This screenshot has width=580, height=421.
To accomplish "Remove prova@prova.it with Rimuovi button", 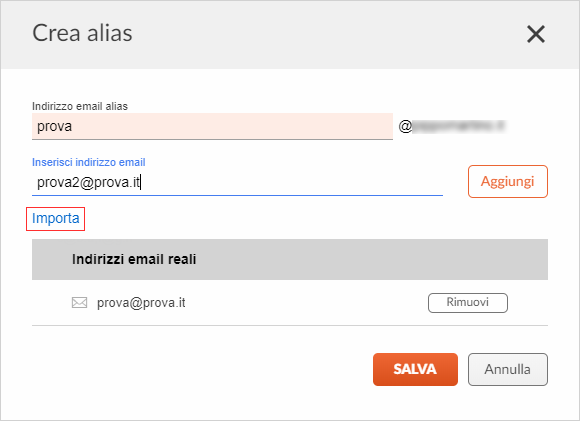I will 468,303.
